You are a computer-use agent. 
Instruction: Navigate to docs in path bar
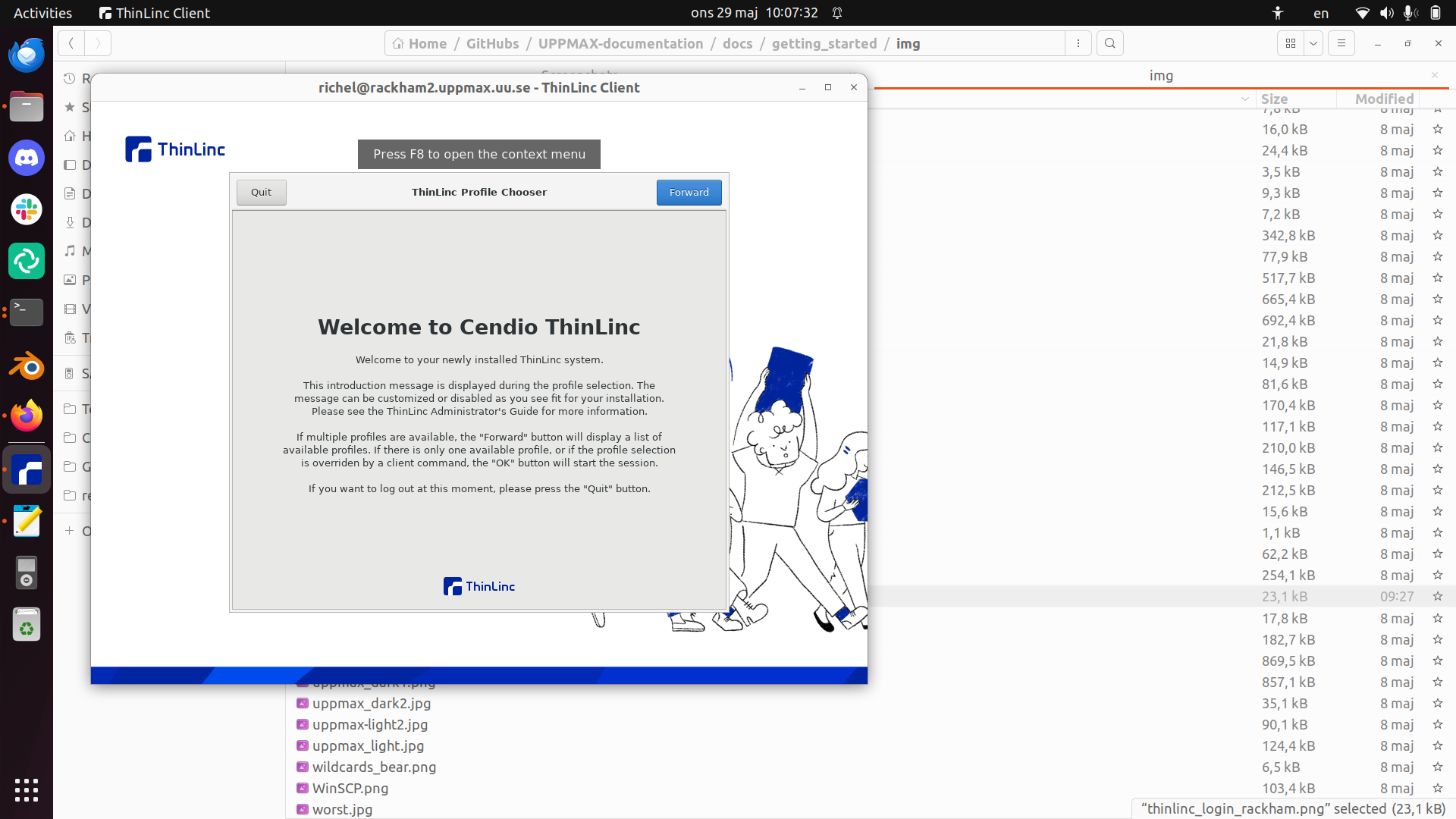737,43
